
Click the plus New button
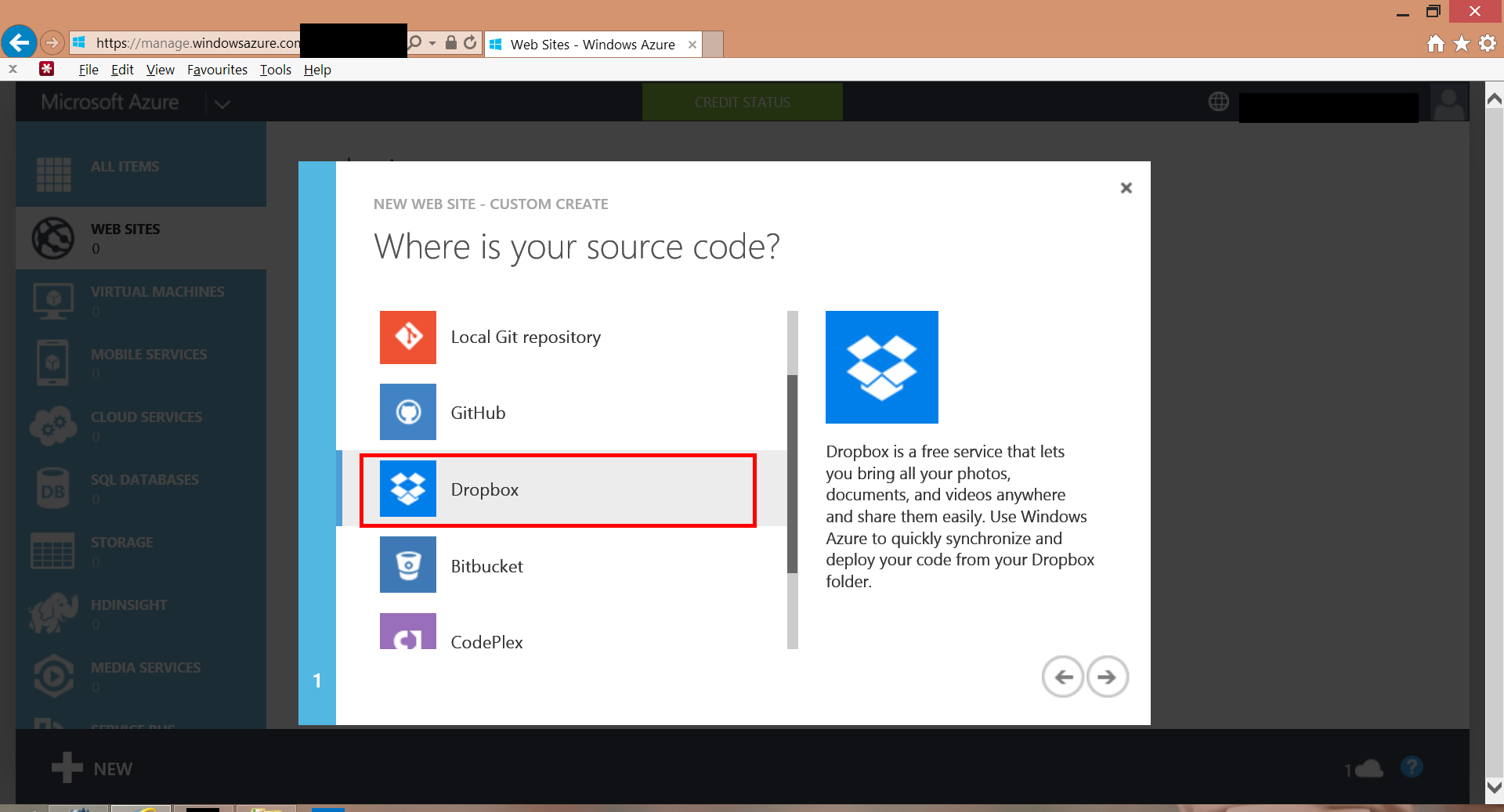(92, 768)
